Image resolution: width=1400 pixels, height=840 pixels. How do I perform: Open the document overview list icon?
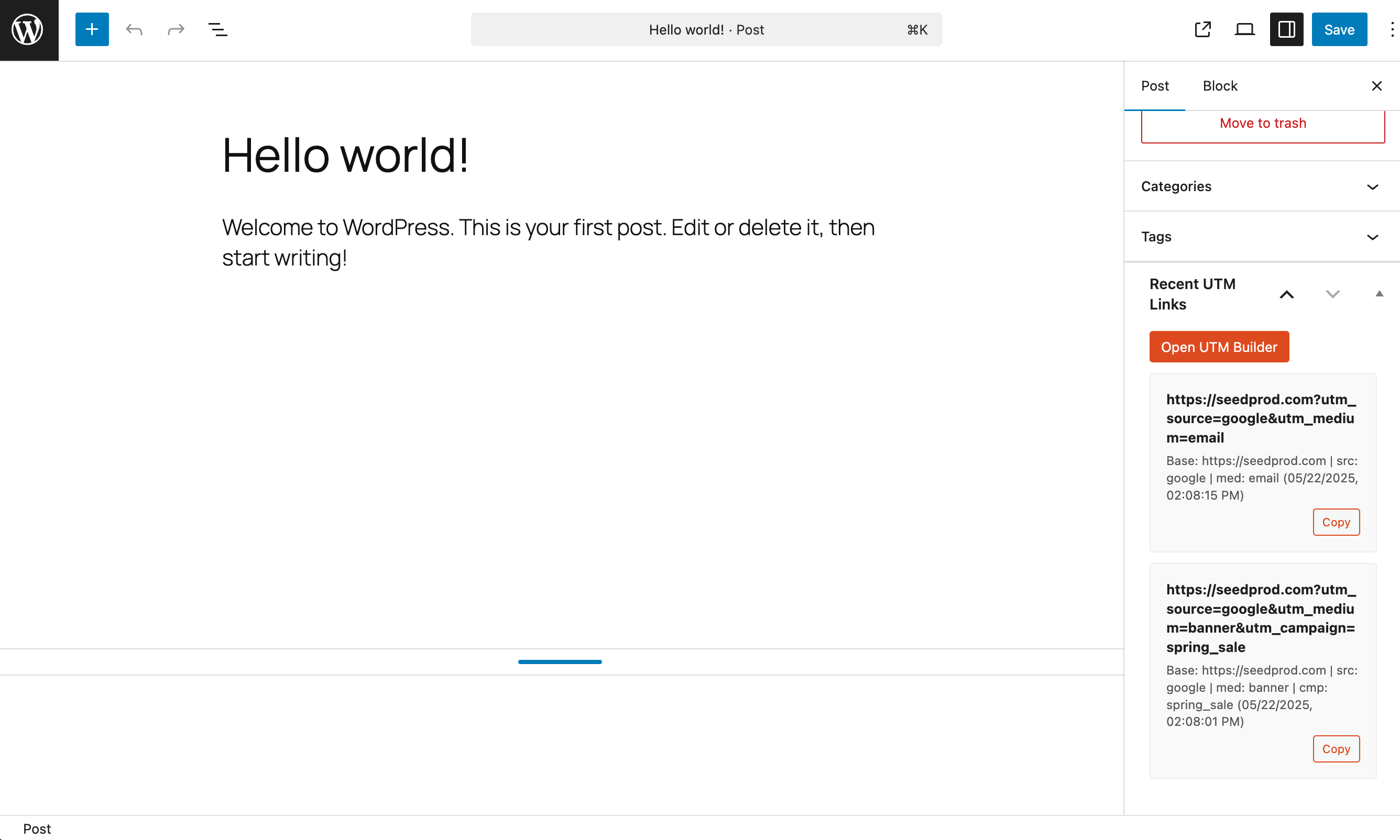pos(217,29)
